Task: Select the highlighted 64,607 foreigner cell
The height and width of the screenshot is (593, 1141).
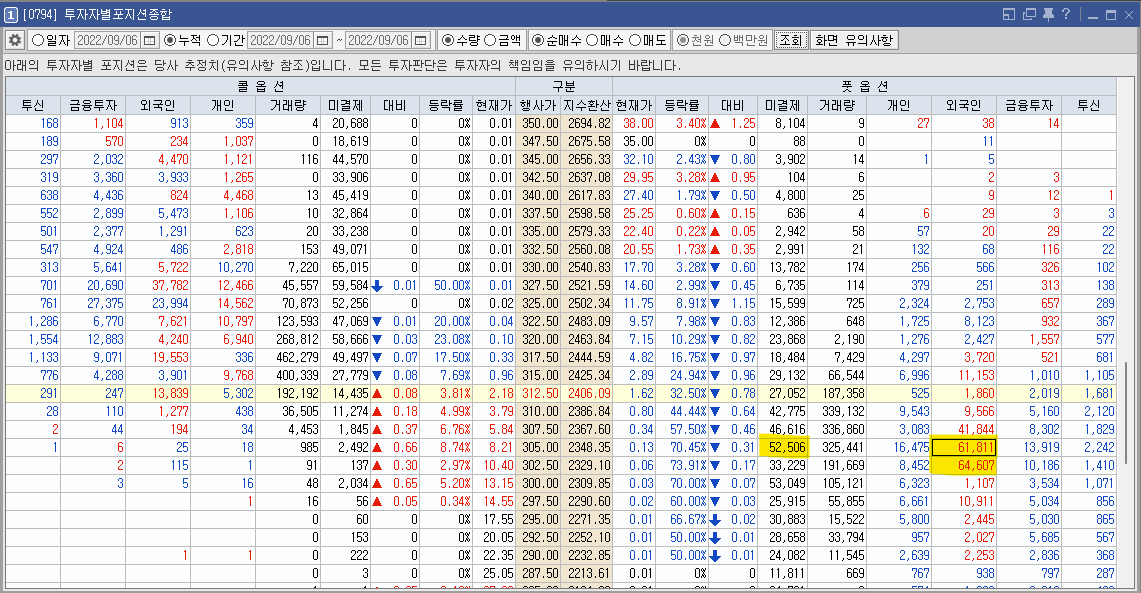Action: click(x=964, y=466)
